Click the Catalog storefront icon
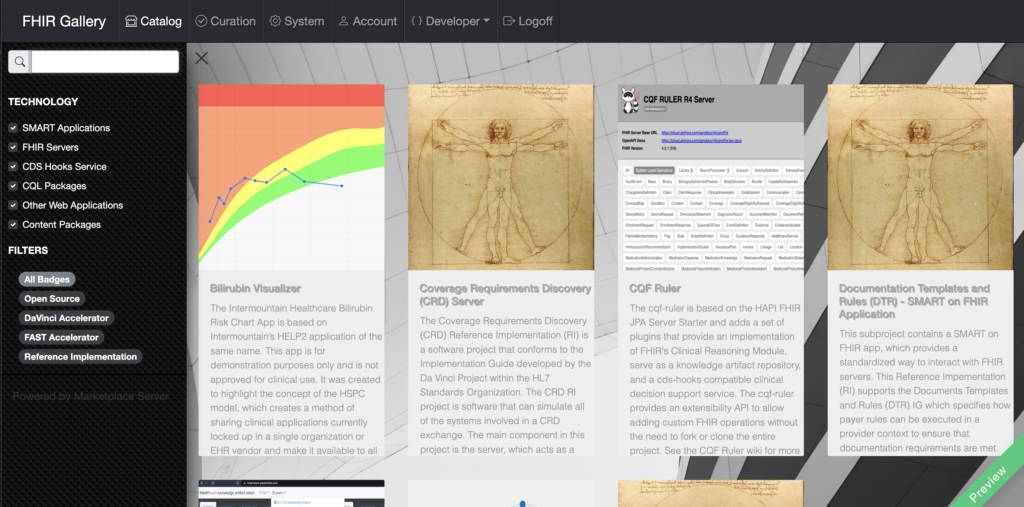This screenshot has height=507, width=1024. point(131,21)
